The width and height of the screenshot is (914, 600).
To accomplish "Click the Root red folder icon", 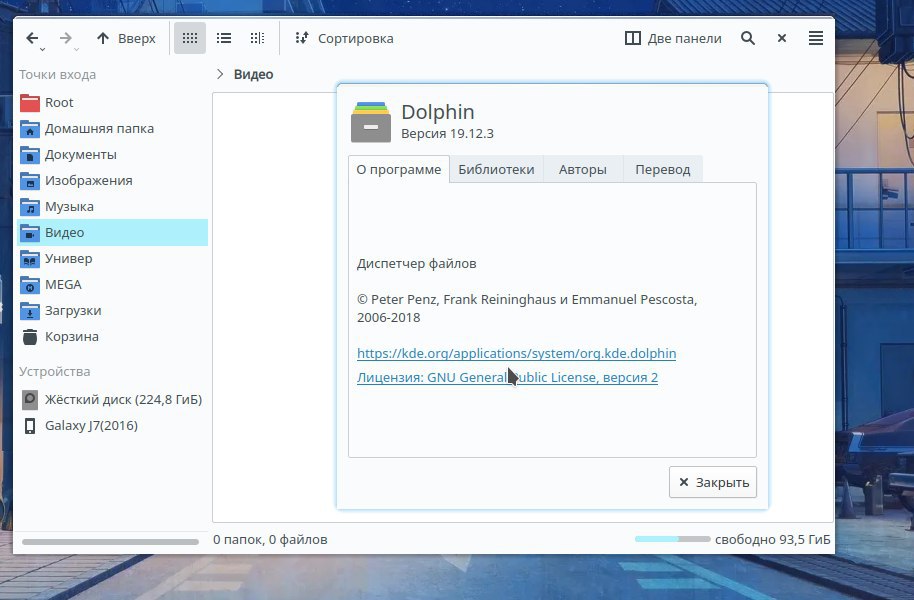I will click(x=30, y=103).
